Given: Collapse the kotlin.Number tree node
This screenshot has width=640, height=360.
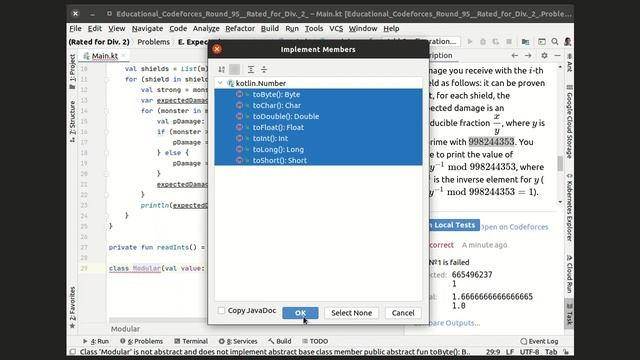Looking at the screenshot, I should [220, 83].
